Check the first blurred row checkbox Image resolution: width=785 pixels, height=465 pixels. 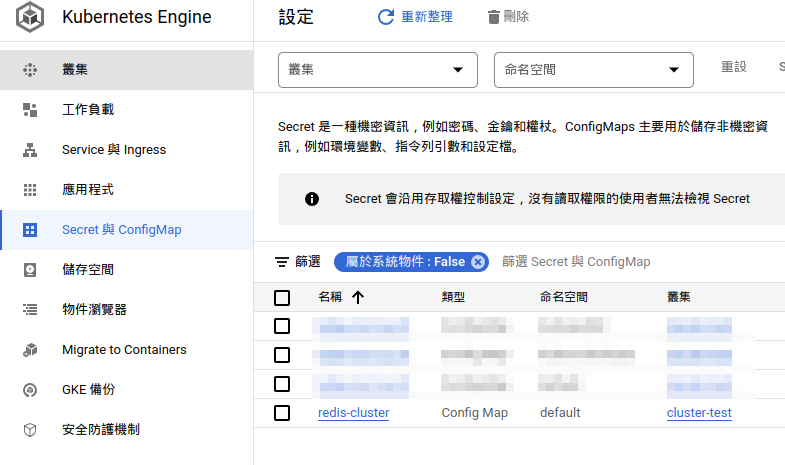click(x=282, y=326)
